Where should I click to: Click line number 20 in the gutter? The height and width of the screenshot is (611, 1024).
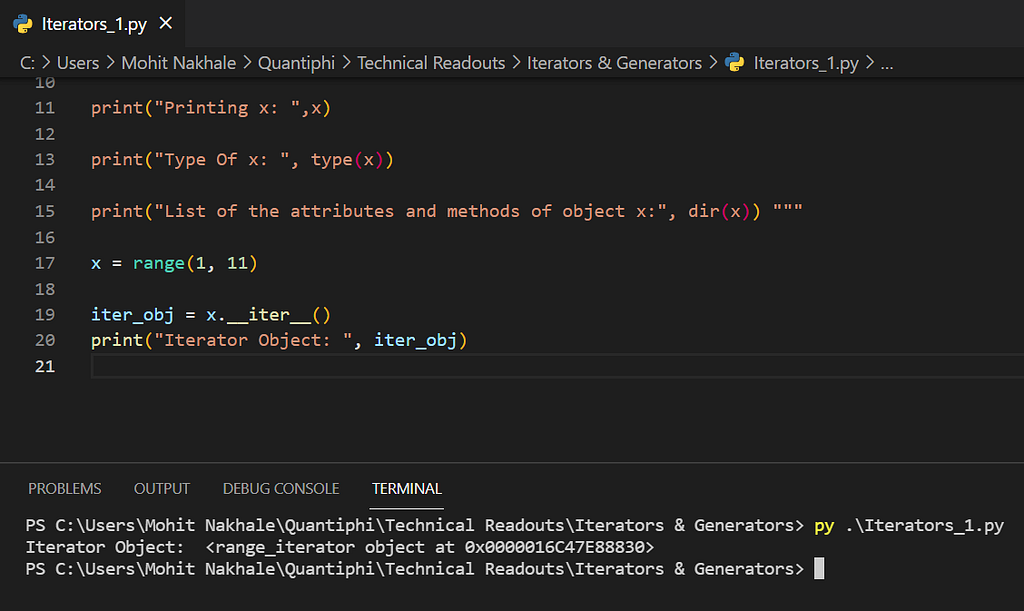coord(45,340)
